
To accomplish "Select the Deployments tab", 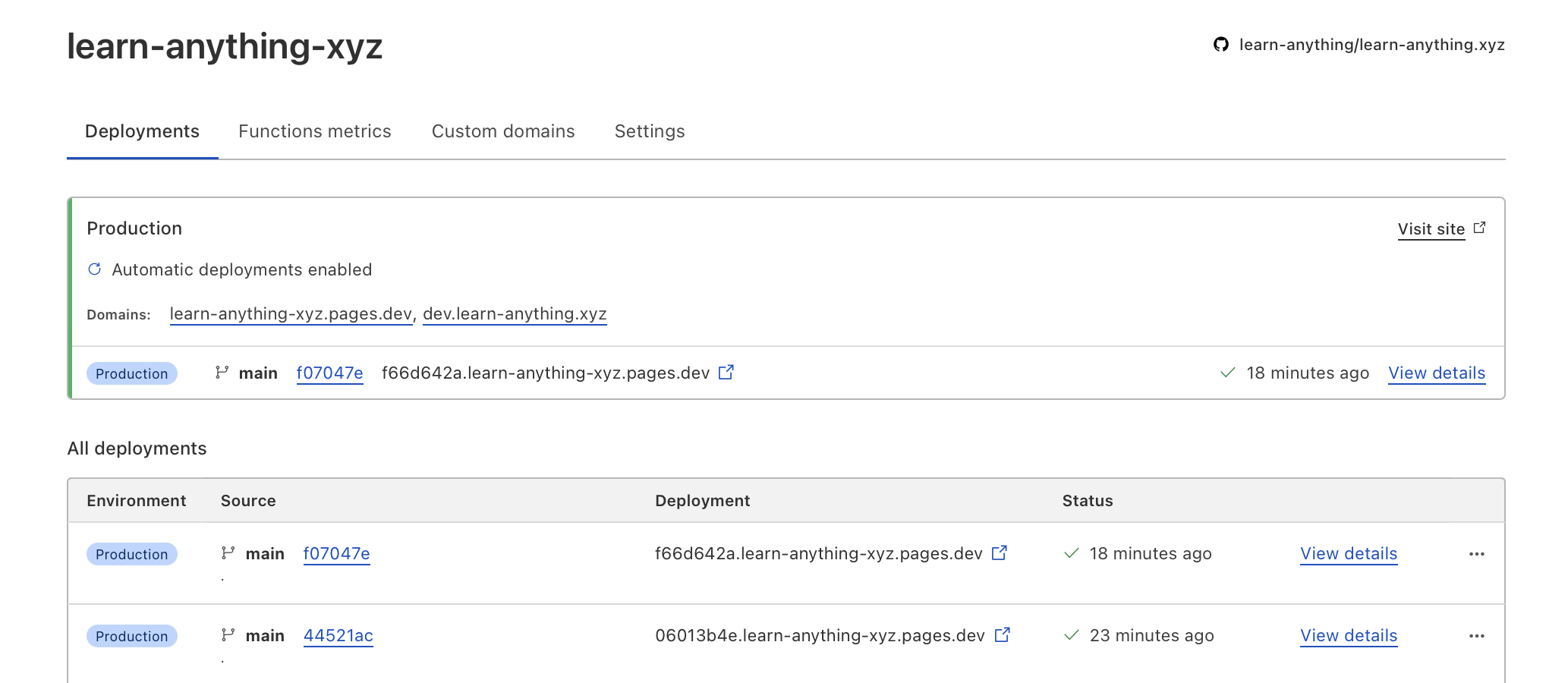I will (142, 131).
